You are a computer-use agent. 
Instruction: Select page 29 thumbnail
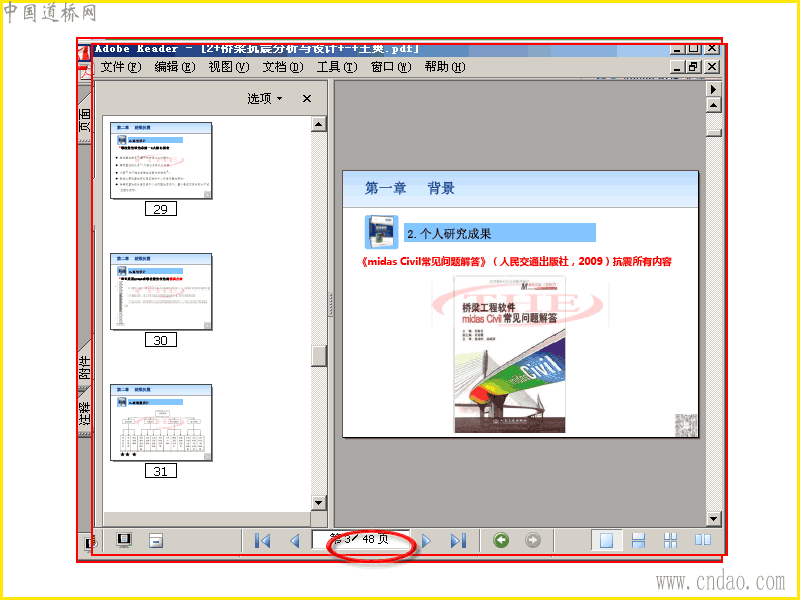(x=161, y=161)
